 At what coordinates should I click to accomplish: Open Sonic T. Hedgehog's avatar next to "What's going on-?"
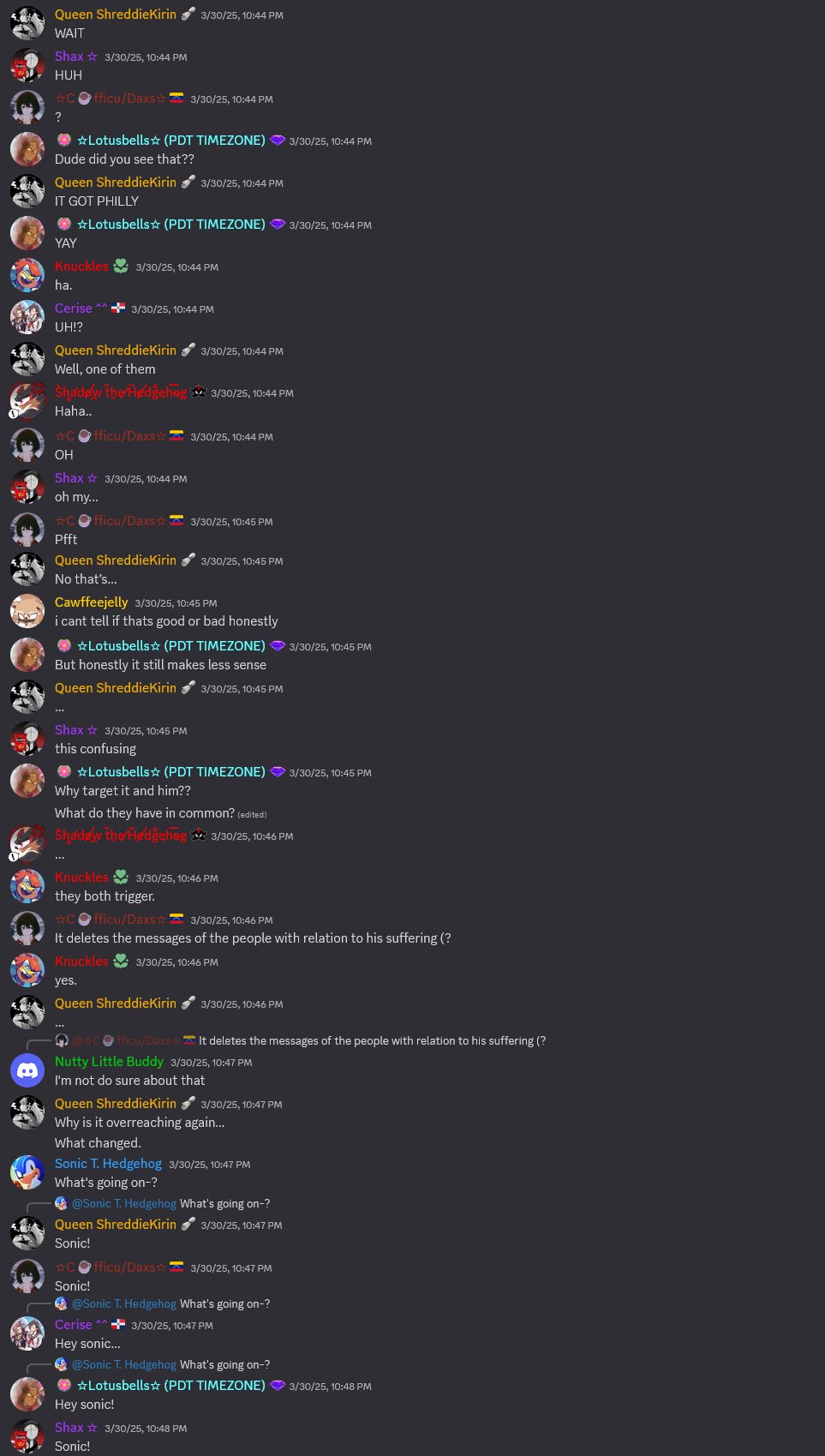27,1172
